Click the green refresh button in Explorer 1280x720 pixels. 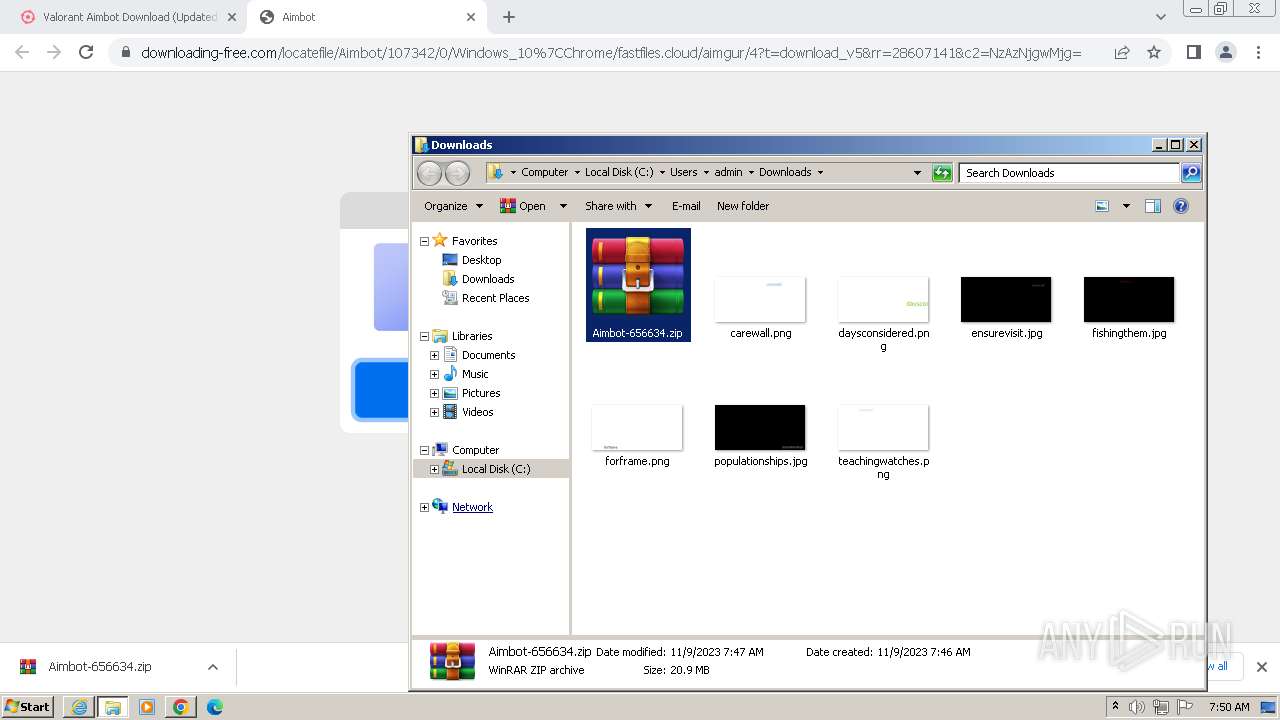(942, 173)
